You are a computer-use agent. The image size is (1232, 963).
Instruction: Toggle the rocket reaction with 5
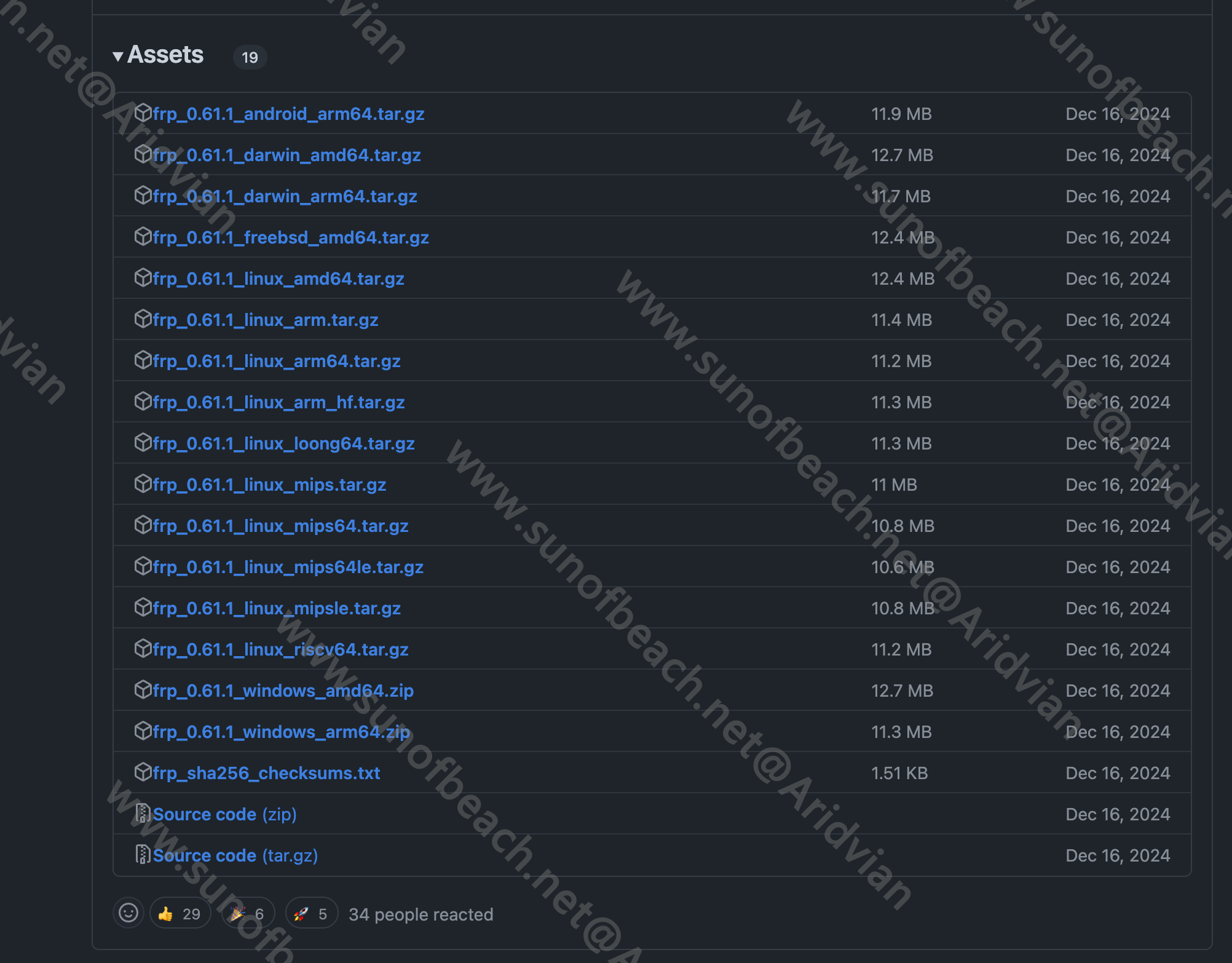coord(312,914)
